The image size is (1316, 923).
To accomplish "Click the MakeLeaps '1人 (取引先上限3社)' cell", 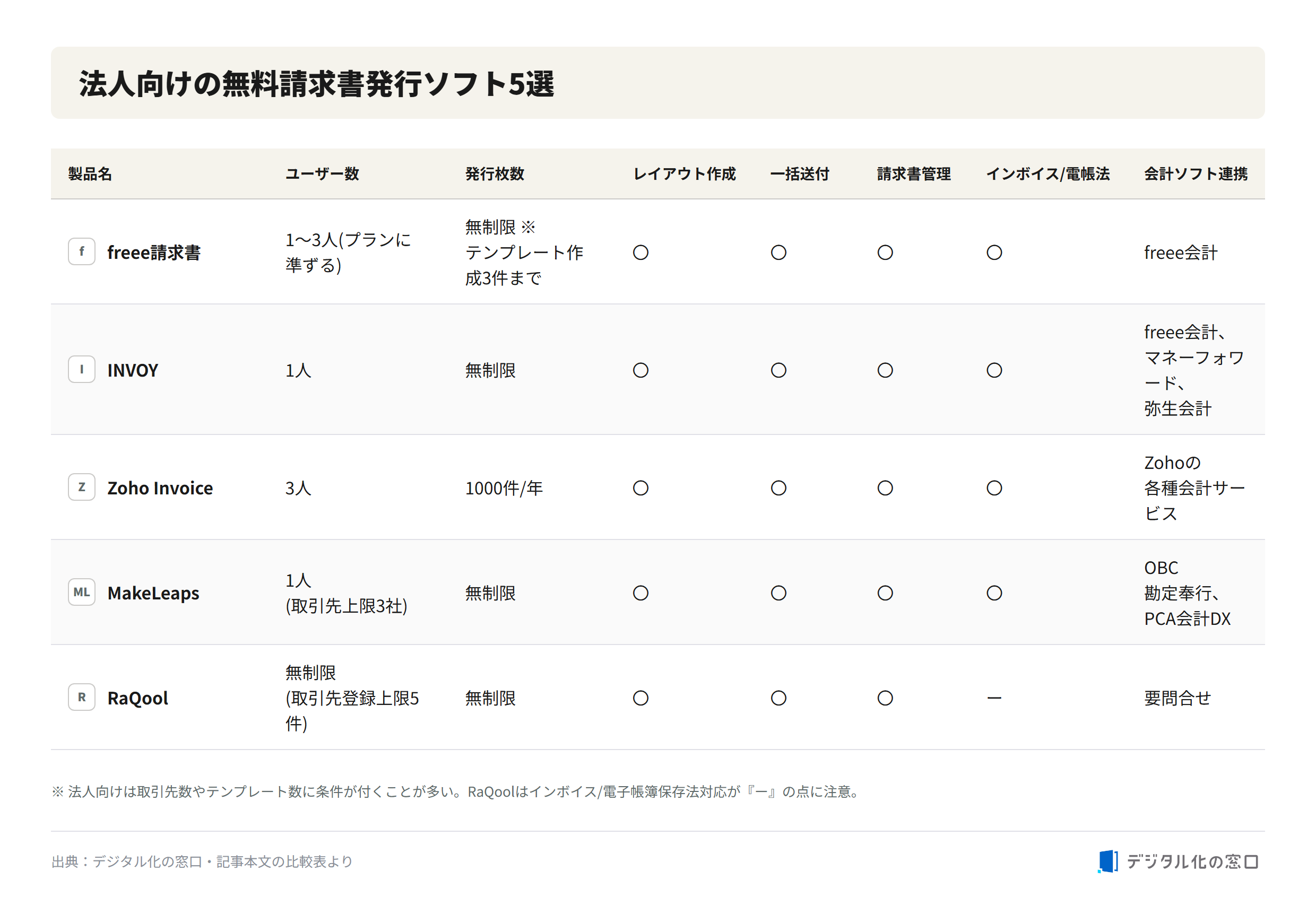I will tap(346, 594).
